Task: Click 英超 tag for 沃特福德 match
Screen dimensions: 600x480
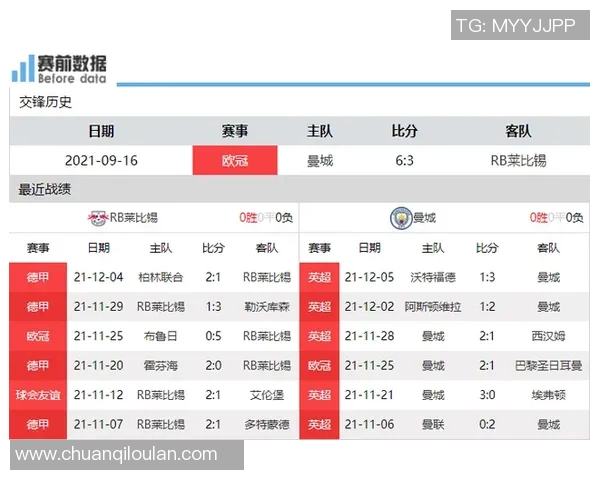Action: 320,277
